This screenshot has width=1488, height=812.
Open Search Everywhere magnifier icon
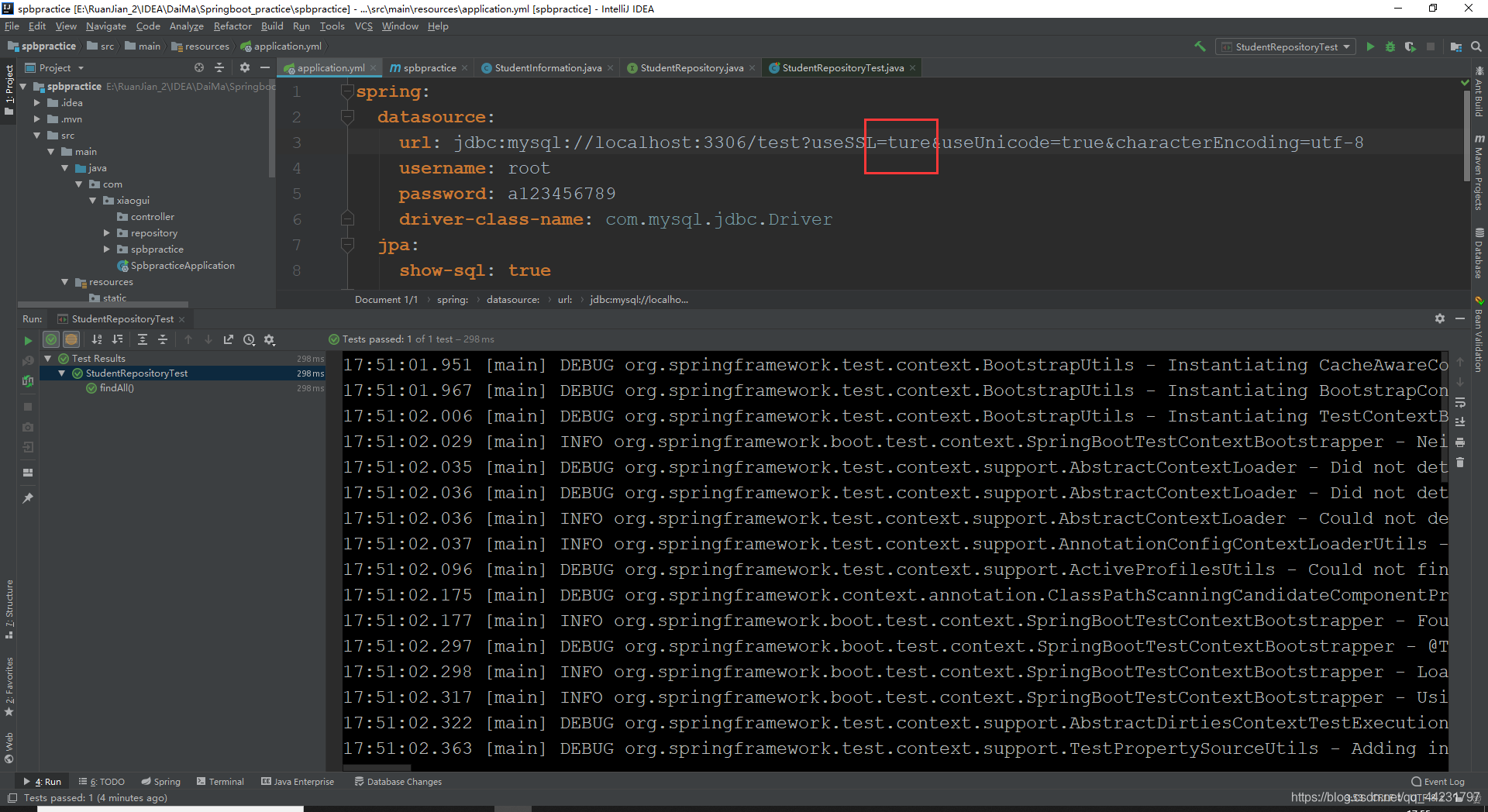tap(1476, 46)
